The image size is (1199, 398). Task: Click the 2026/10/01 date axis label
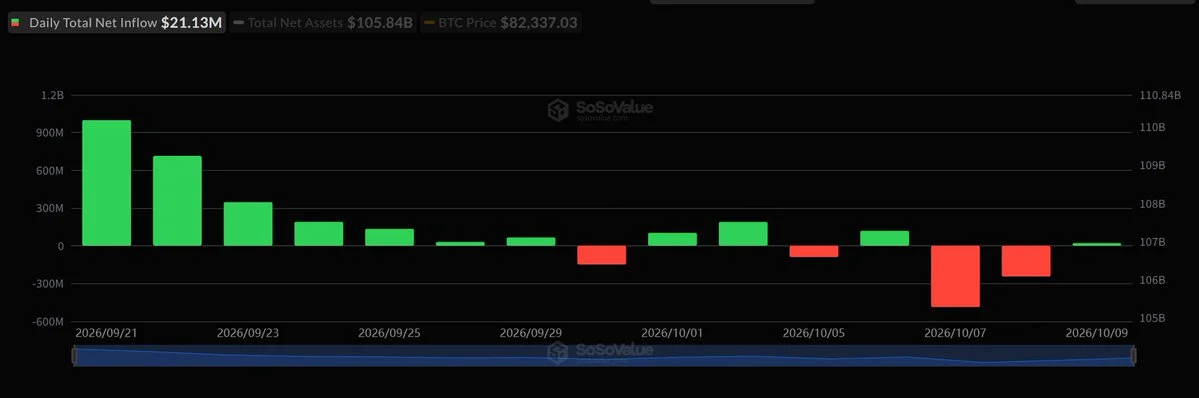[x=672, y=334]
